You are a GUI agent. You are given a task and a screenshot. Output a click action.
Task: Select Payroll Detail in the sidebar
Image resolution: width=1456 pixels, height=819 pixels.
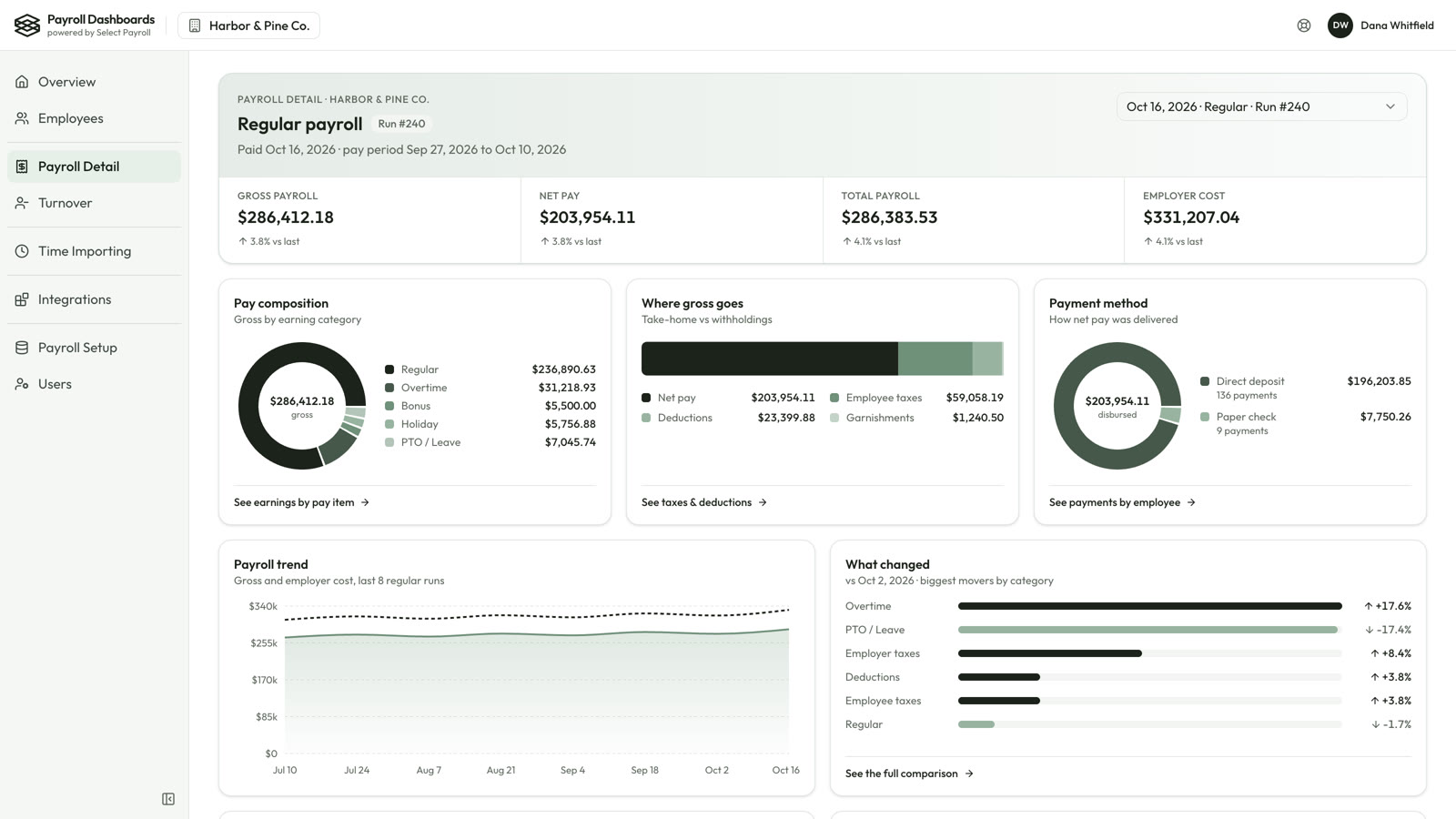pyautogui.click(x=95, y=167)
